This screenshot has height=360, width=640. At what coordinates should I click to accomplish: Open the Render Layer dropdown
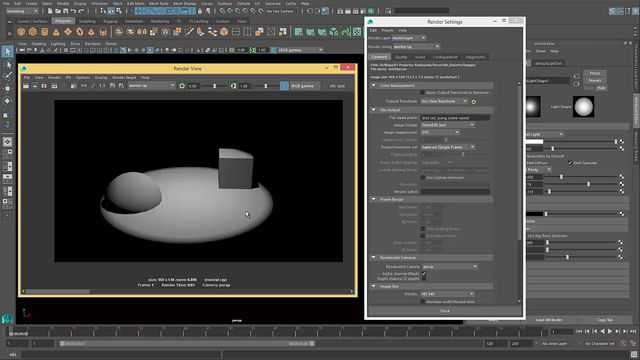click(x=409, y=38)
